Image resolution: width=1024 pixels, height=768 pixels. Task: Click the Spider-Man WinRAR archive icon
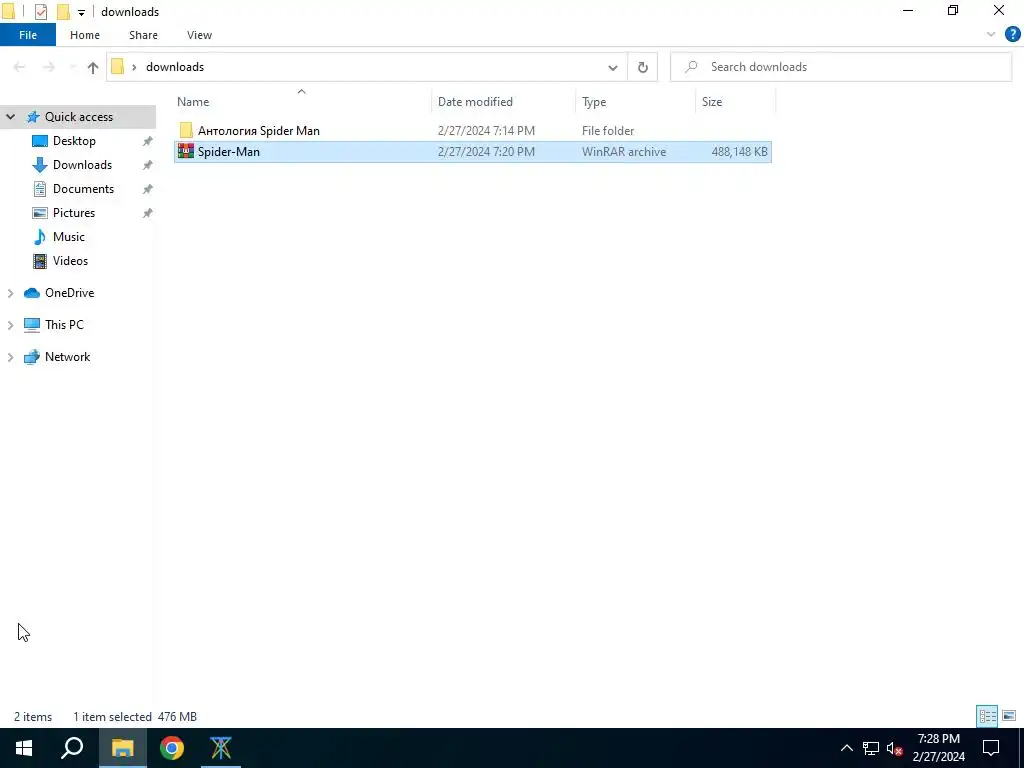tap(186, 151)
